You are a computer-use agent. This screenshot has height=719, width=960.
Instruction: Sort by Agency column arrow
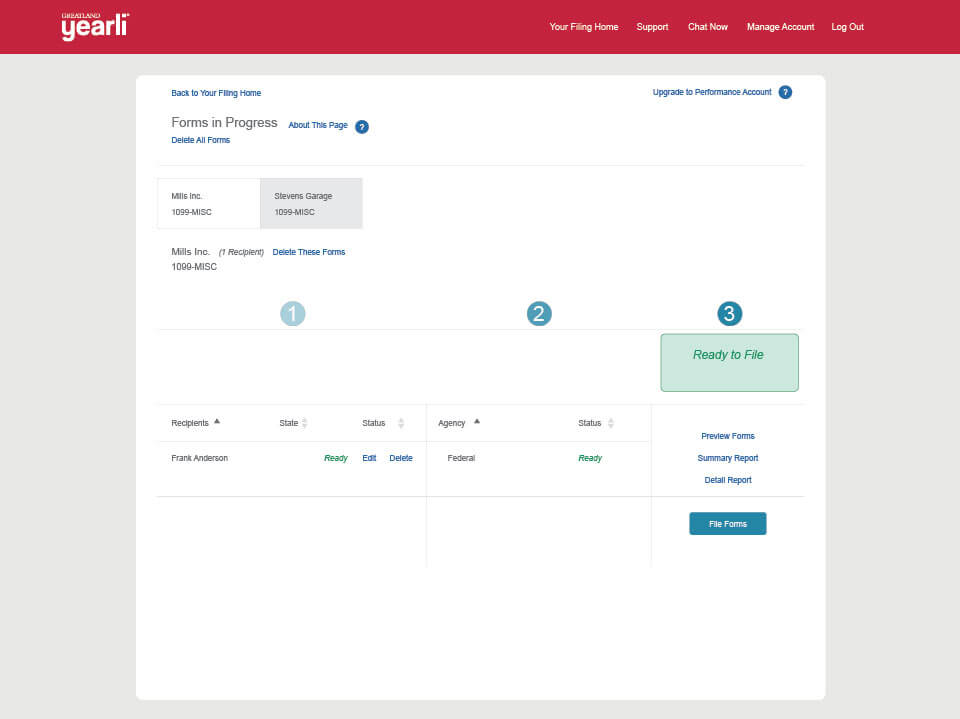point(476,422)
